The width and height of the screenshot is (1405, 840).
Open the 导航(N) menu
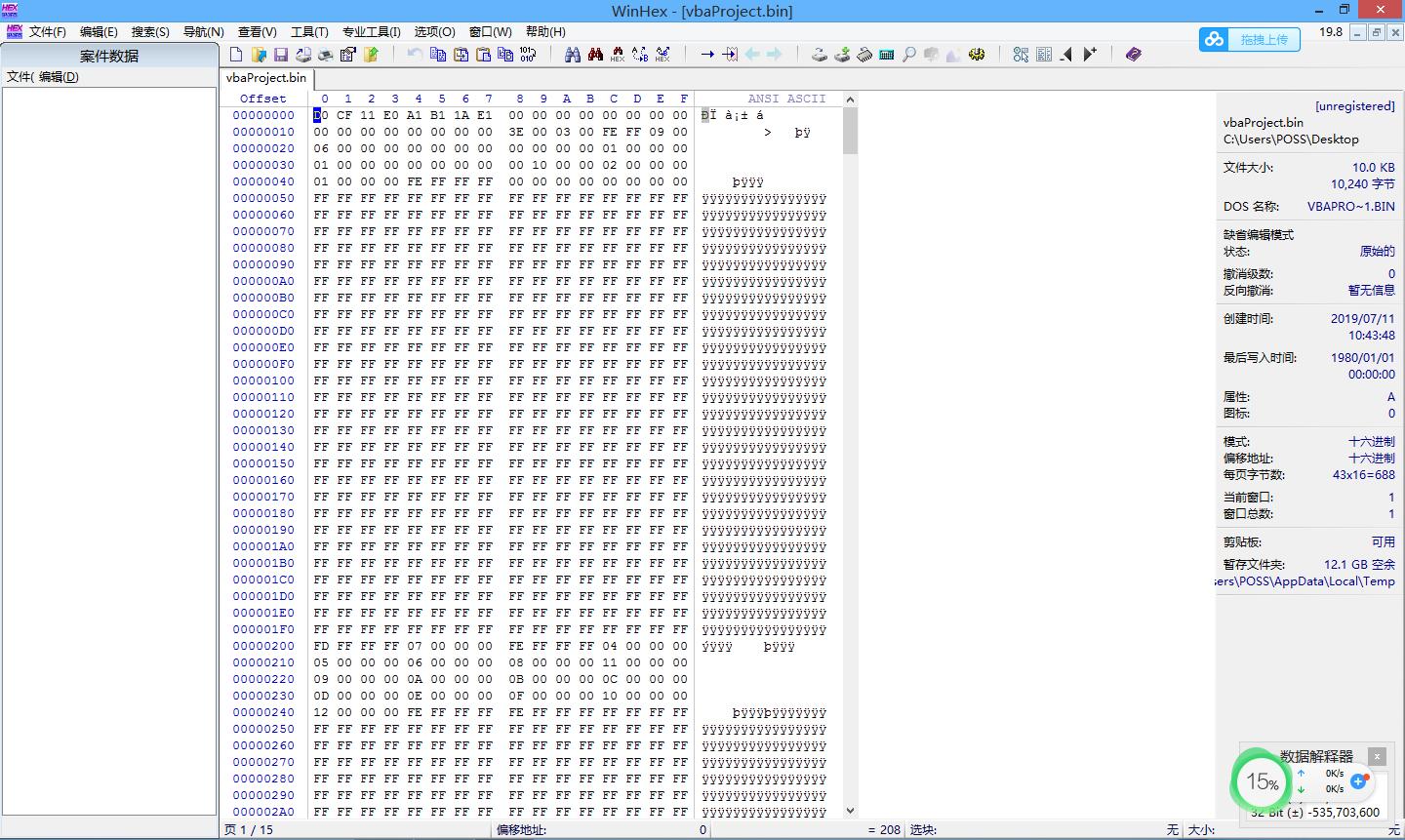point(204,32)
